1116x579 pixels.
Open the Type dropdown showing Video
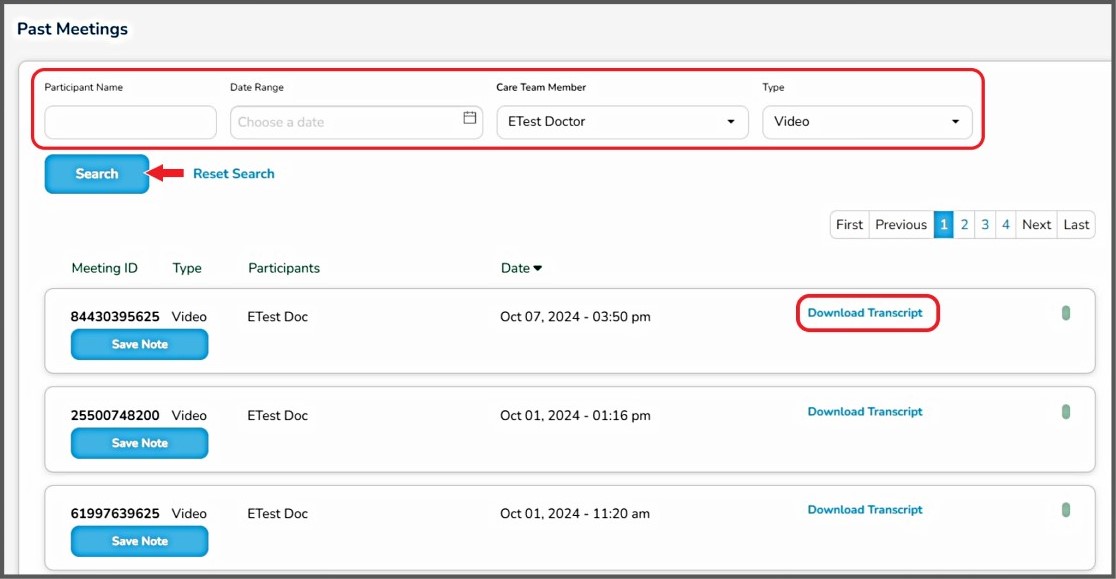tap(866, 122)
